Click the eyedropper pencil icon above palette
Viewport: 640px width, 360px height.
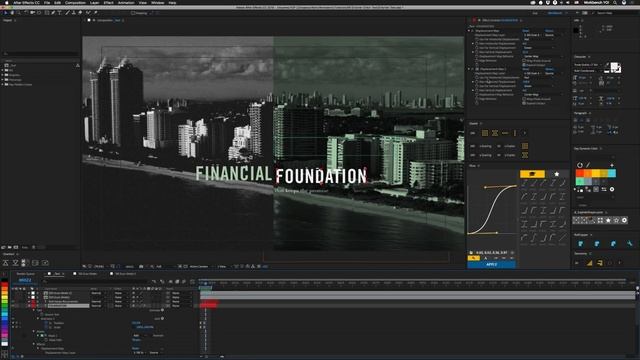[x=588, y=165]
